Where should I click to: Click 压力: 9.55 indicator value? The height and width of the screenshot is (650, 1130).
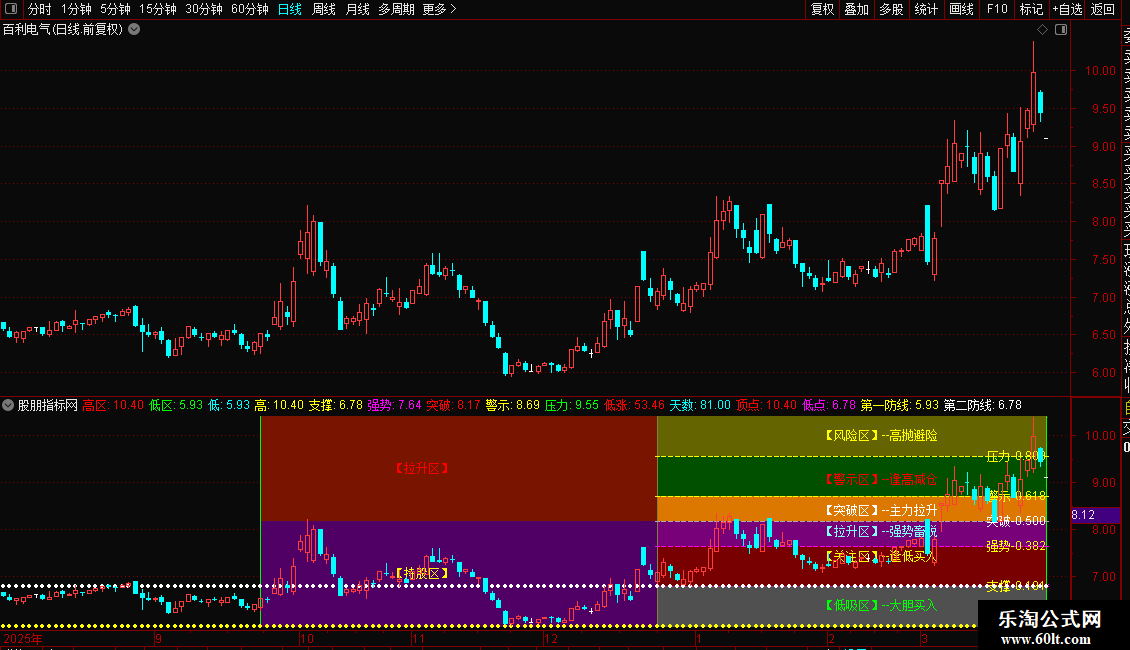pyautogui.click(x=571, y=405)
